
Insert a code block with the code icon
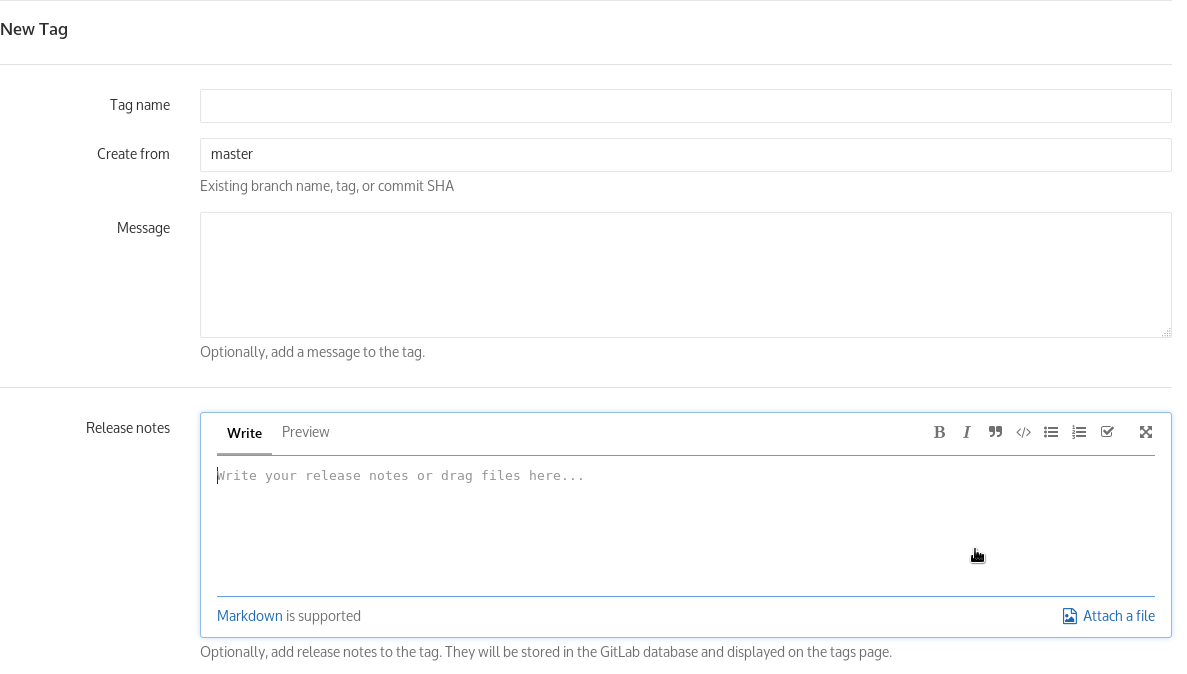1023,431
